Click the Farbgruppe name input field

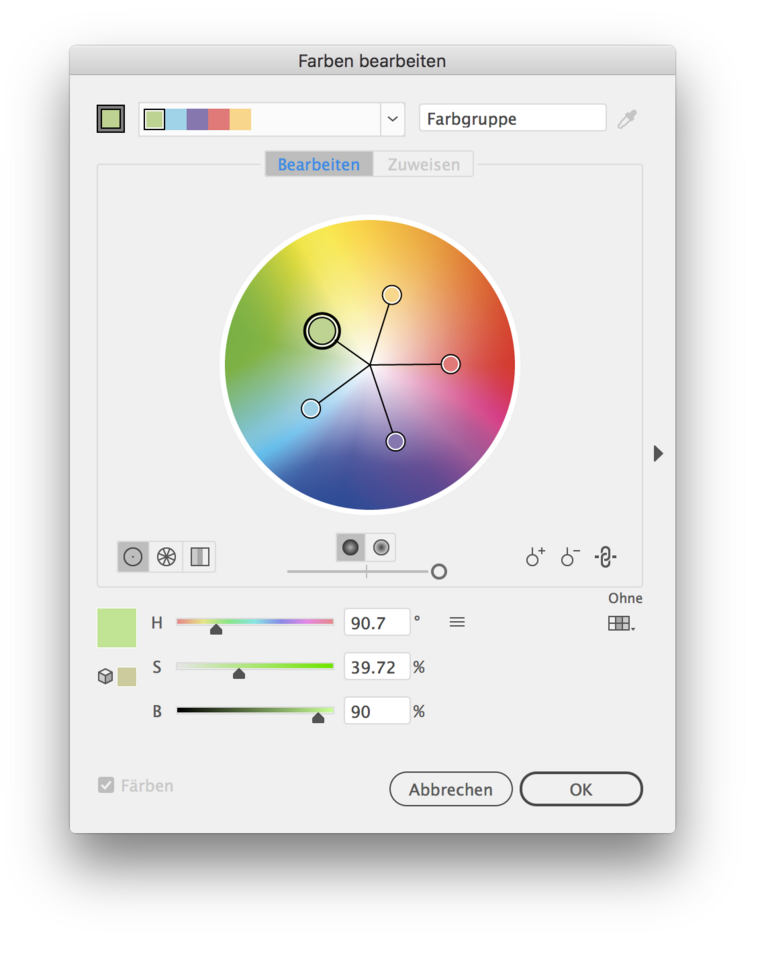click(x=512, y=118)
